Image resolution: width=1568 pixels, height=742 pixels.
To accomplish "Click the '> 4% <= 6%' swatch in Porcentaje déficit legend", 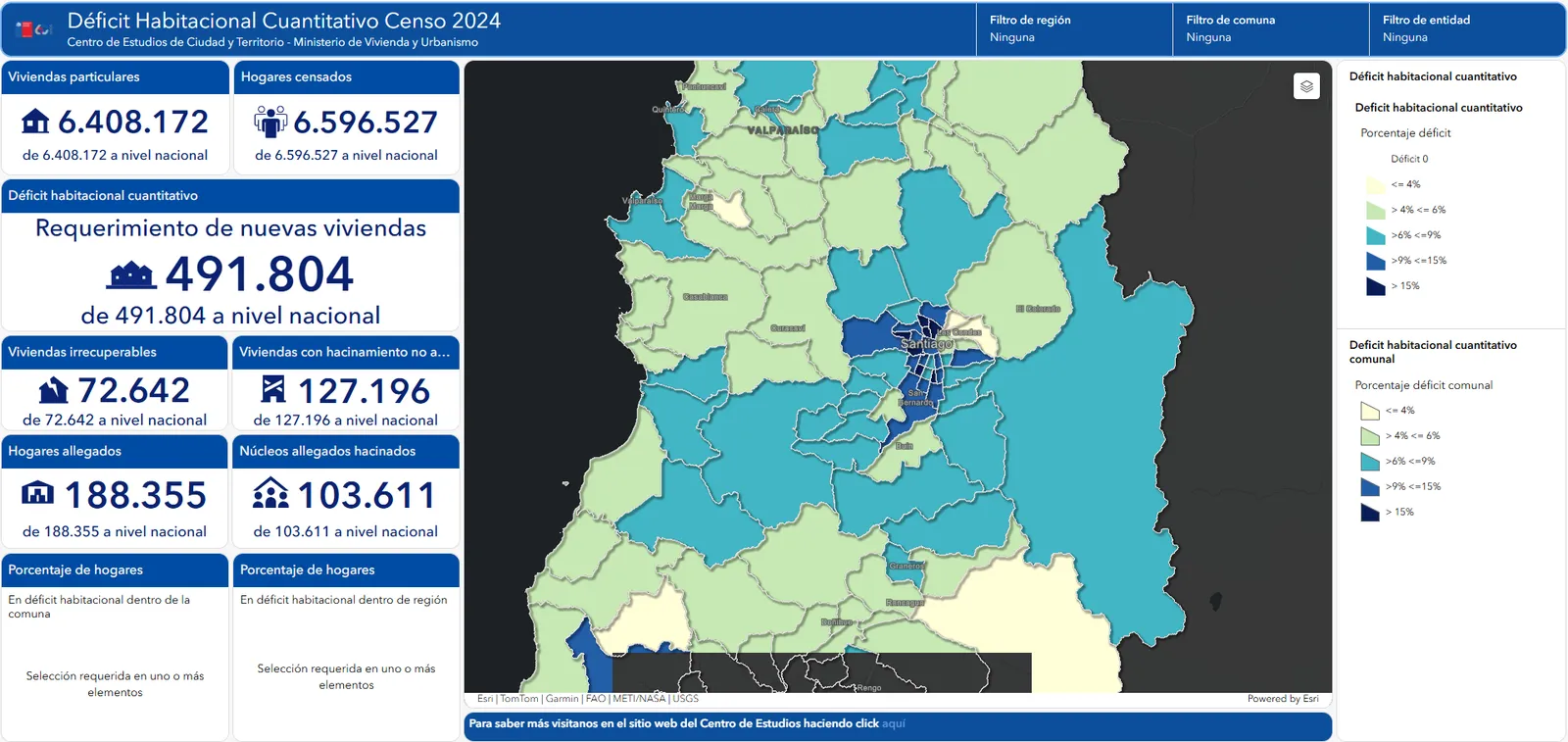I will [x=1376, y=210].
